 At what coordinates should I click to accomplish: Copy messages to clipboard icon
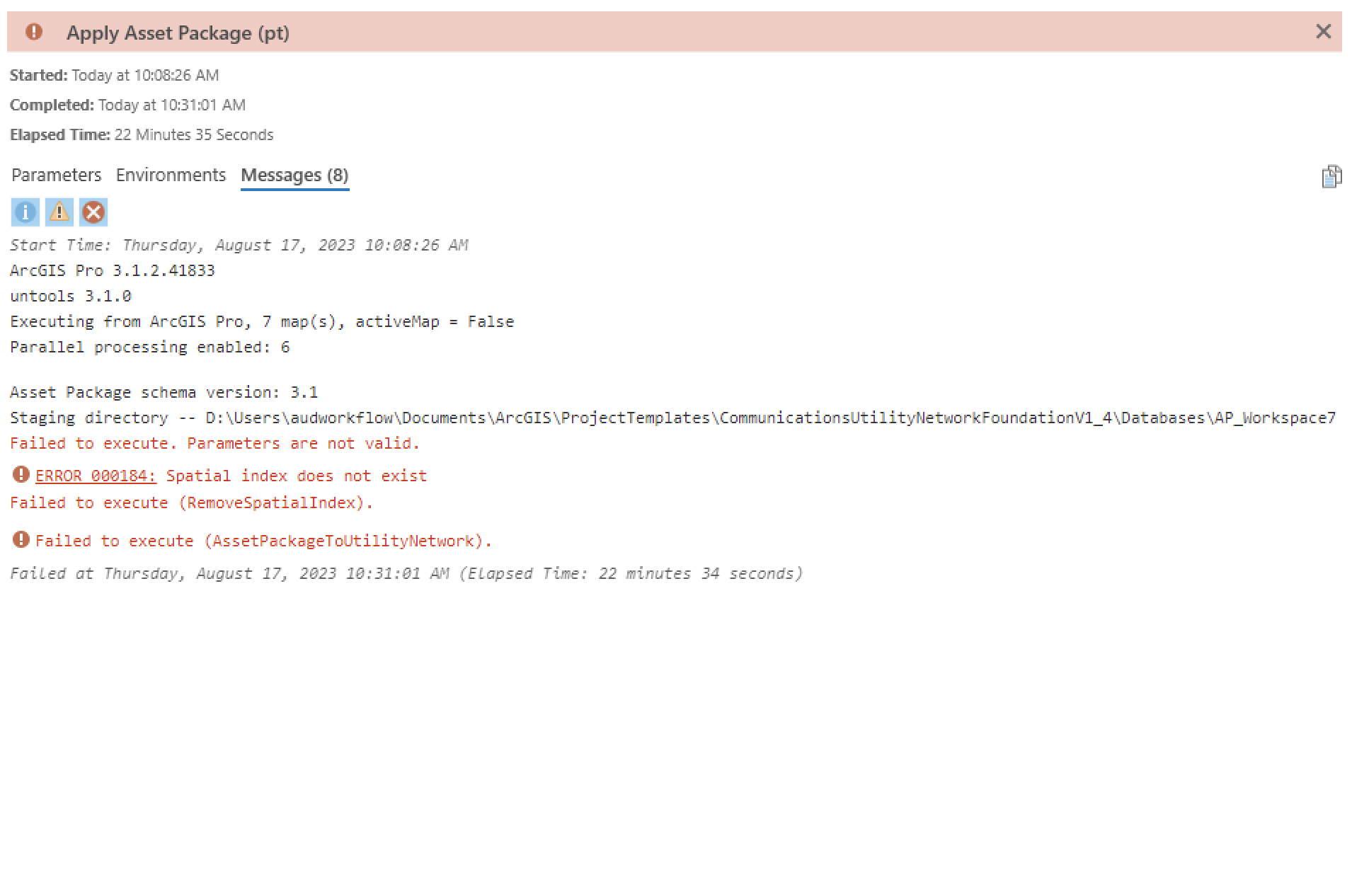1331,176
